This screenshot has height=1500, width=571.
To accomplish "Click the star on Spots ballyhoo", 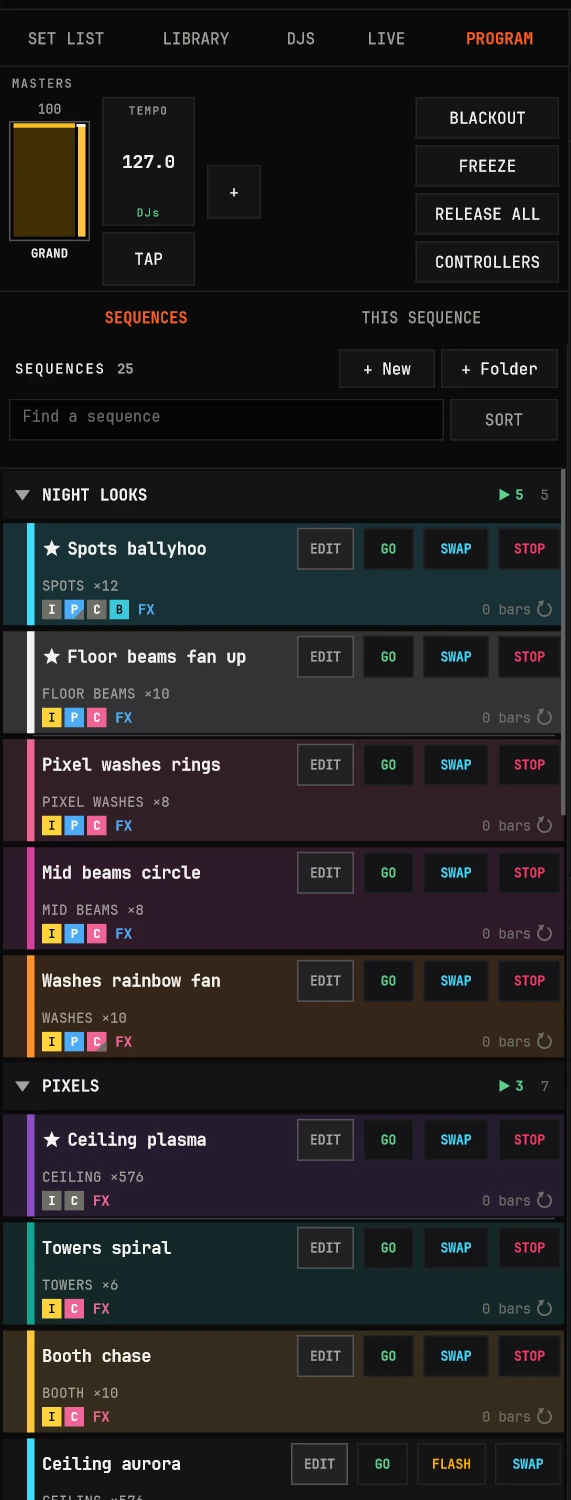I will click(52, 549).
